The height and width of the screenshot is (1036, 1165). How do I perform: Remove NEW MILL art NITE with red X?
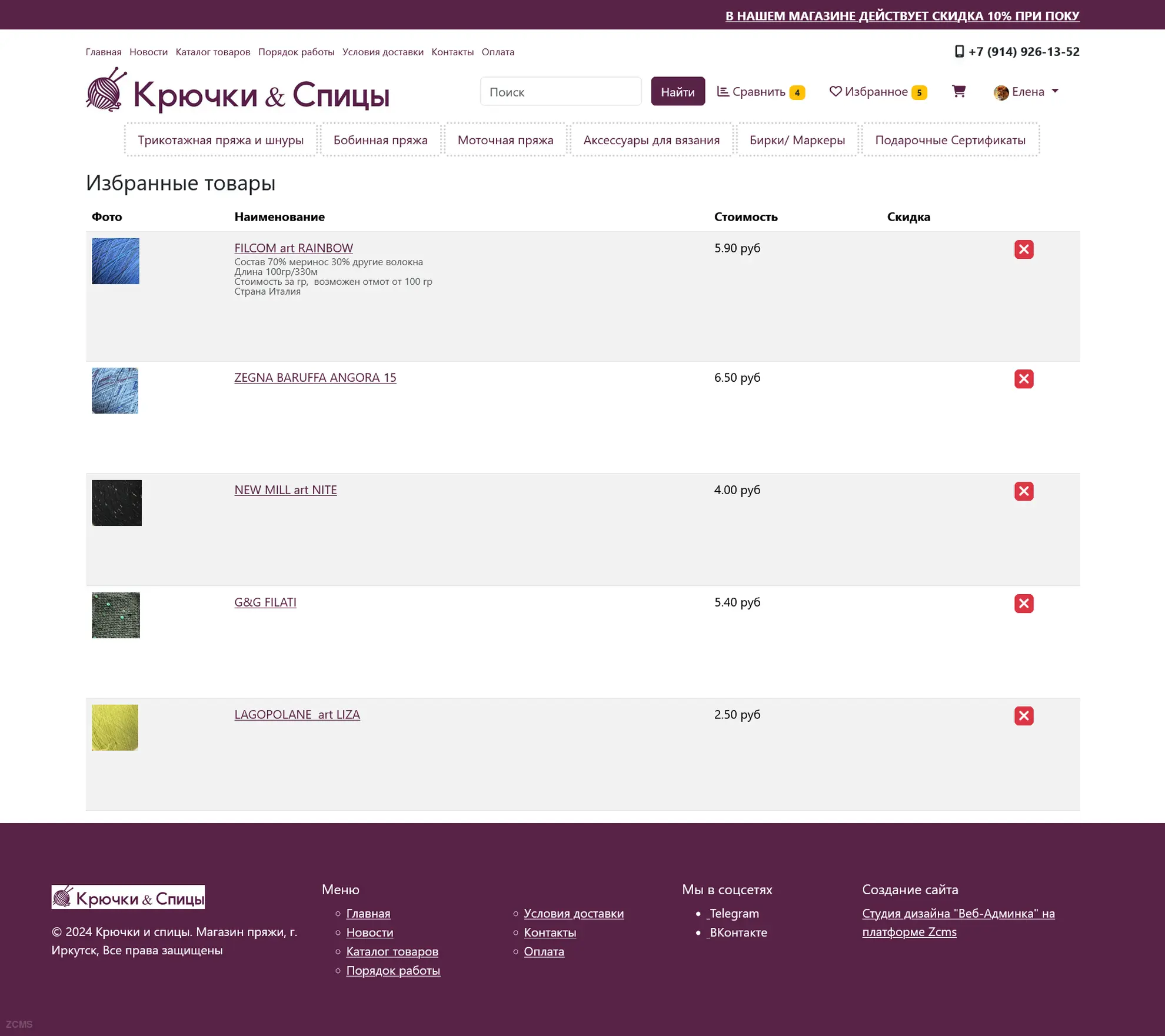[1023, 491]
